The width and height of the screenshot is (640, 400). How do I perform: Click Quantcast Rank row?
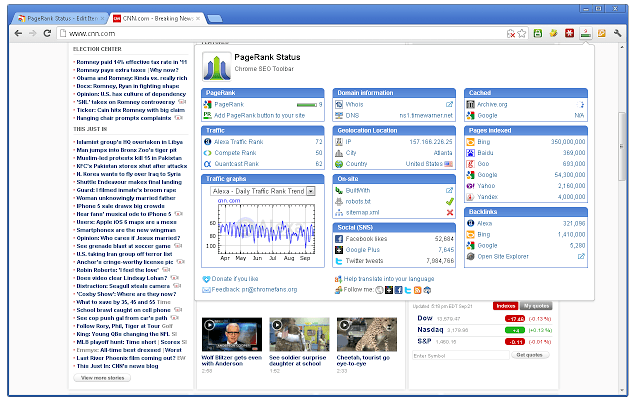(263, 164)
